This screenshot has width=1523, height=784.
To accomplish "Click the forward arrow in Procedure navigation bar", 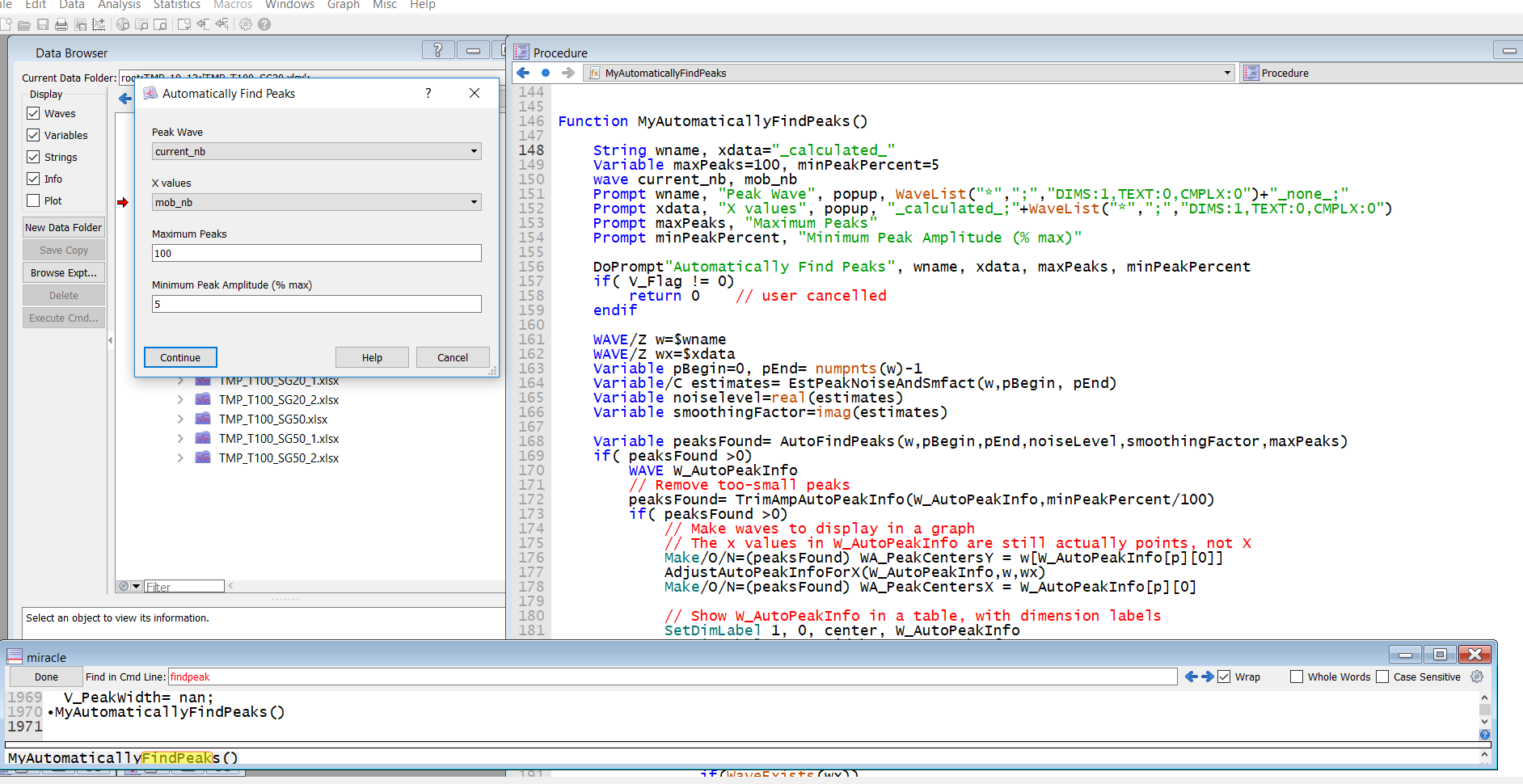I will click(568, 73).
